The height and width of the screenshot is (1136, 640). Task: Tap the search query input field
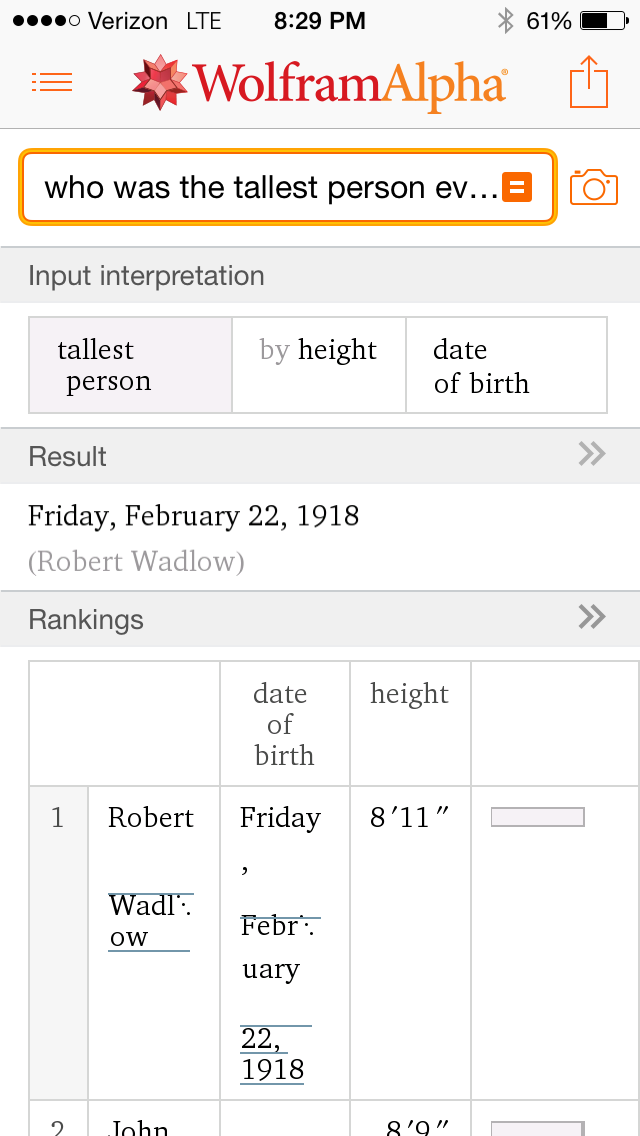point(270,187)
